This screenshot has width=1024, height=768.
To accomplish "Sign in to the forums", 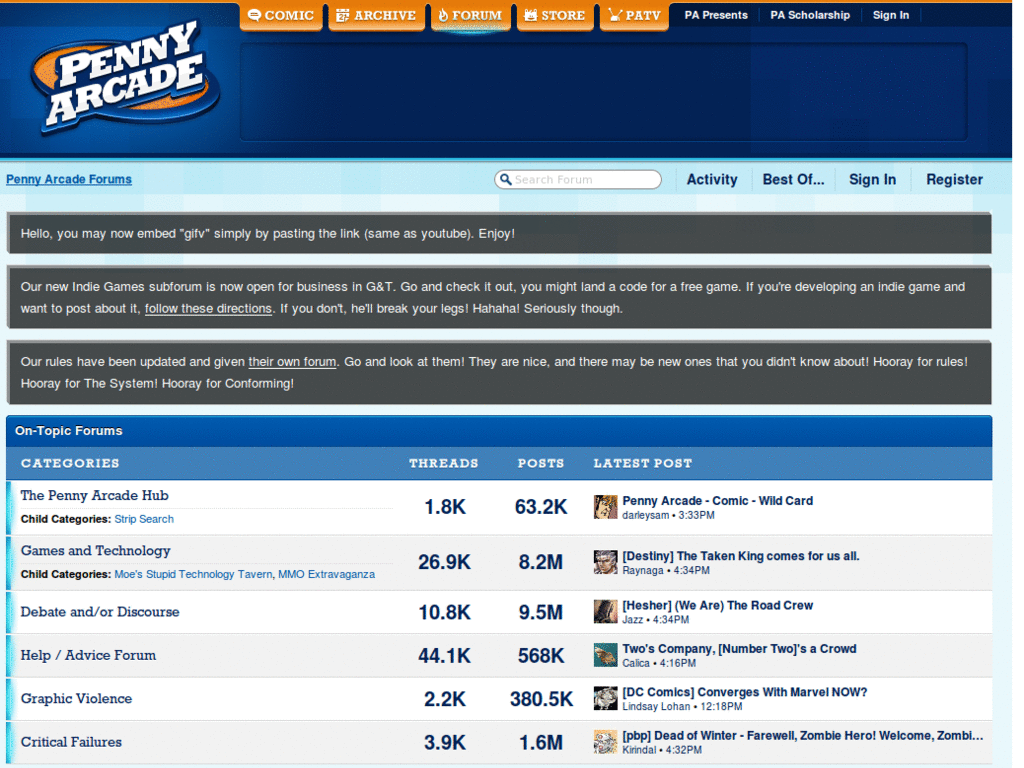I will tap(872, 179).
